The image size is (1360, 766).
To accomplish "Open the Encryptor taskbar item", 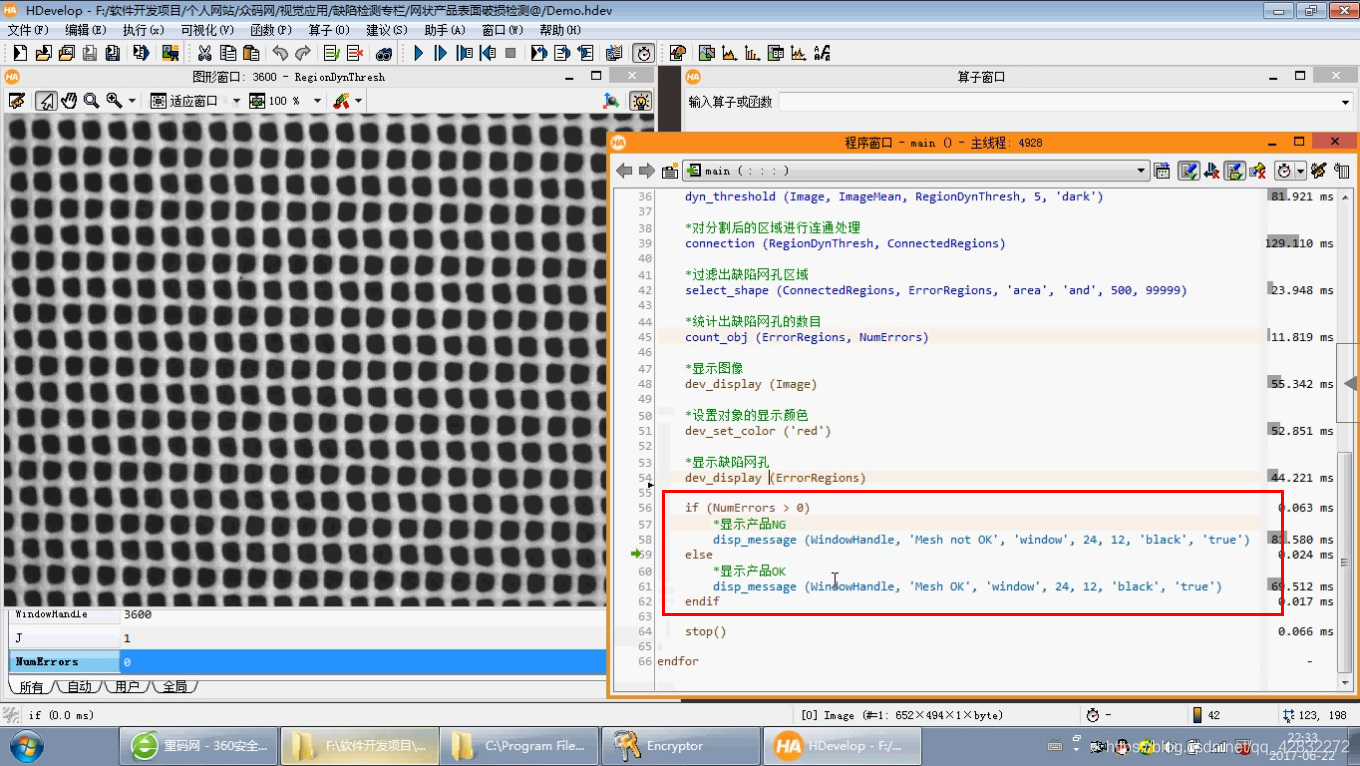I will pyautogui.click(x=679, y=746).
